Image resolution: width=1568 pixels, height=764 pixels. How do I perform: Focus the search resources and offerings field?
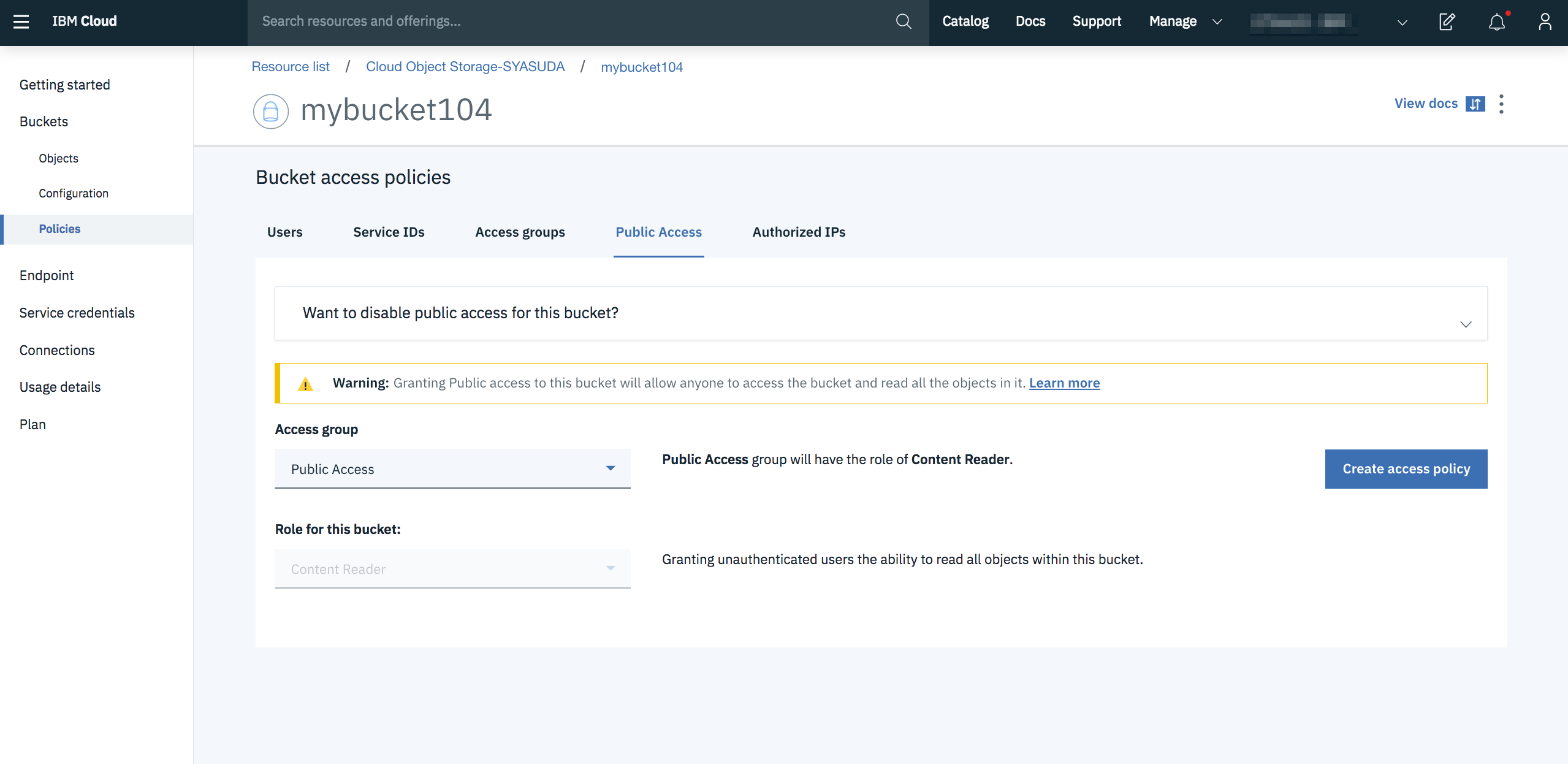[570, 22]
